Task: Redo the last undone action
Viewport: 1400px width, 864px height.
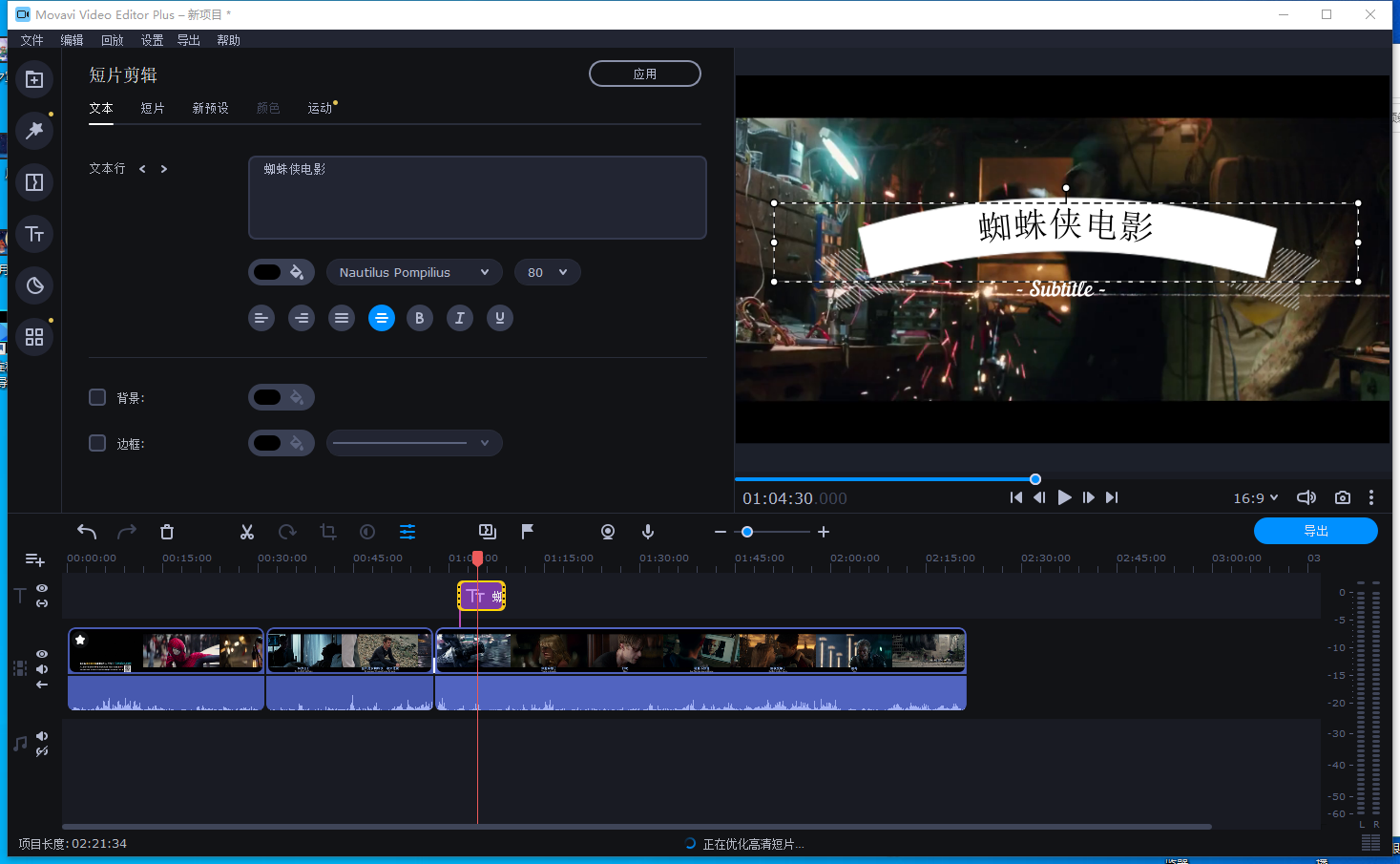Action: 127,532
